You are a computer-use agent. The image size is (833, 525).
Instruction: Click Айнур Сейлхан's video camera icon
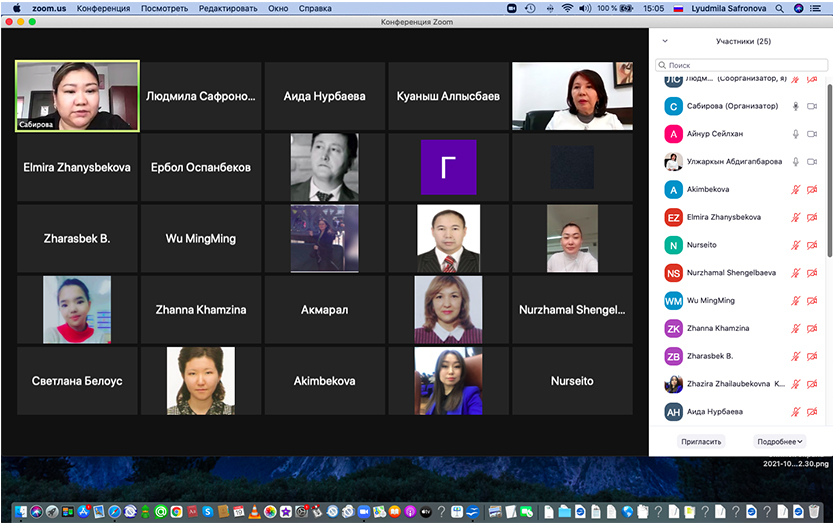coord(813,134)
